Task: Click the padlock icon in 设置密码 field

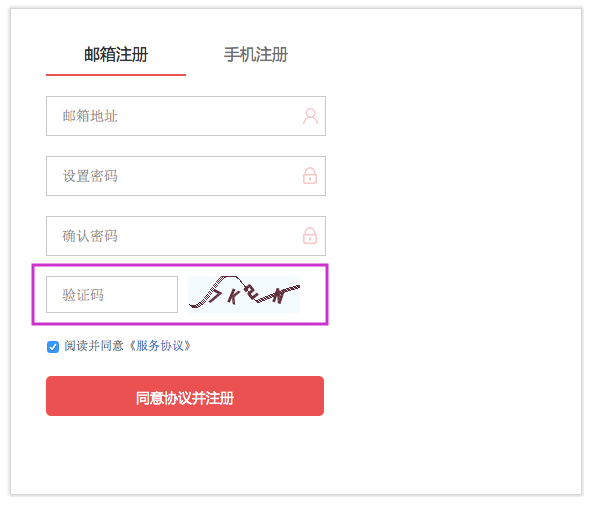Action: click(x=310, y=176)
